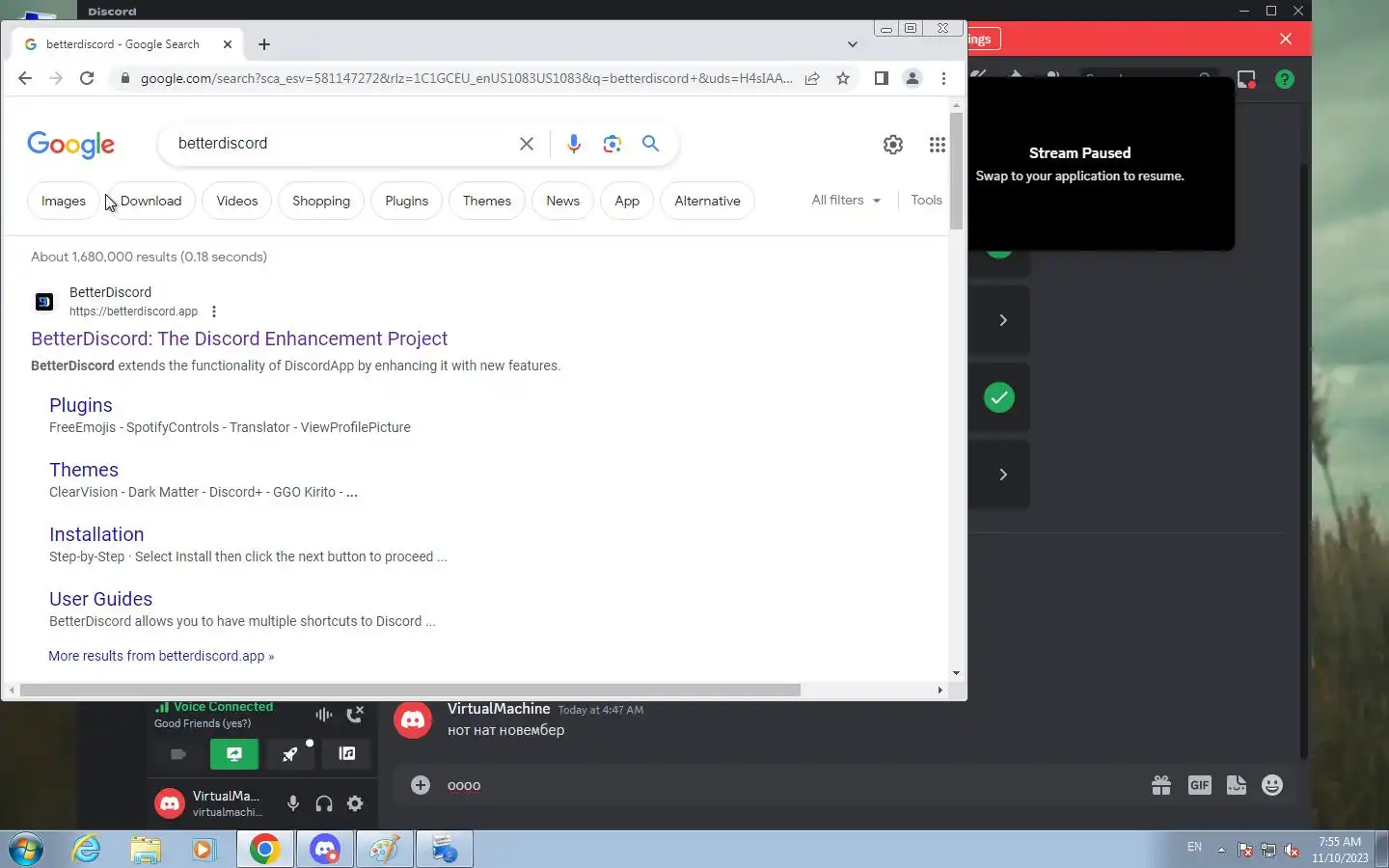Click the Discord message input box
This screenshot has height=868, width=1389.
pyautogui.click(x=791, y=785)
